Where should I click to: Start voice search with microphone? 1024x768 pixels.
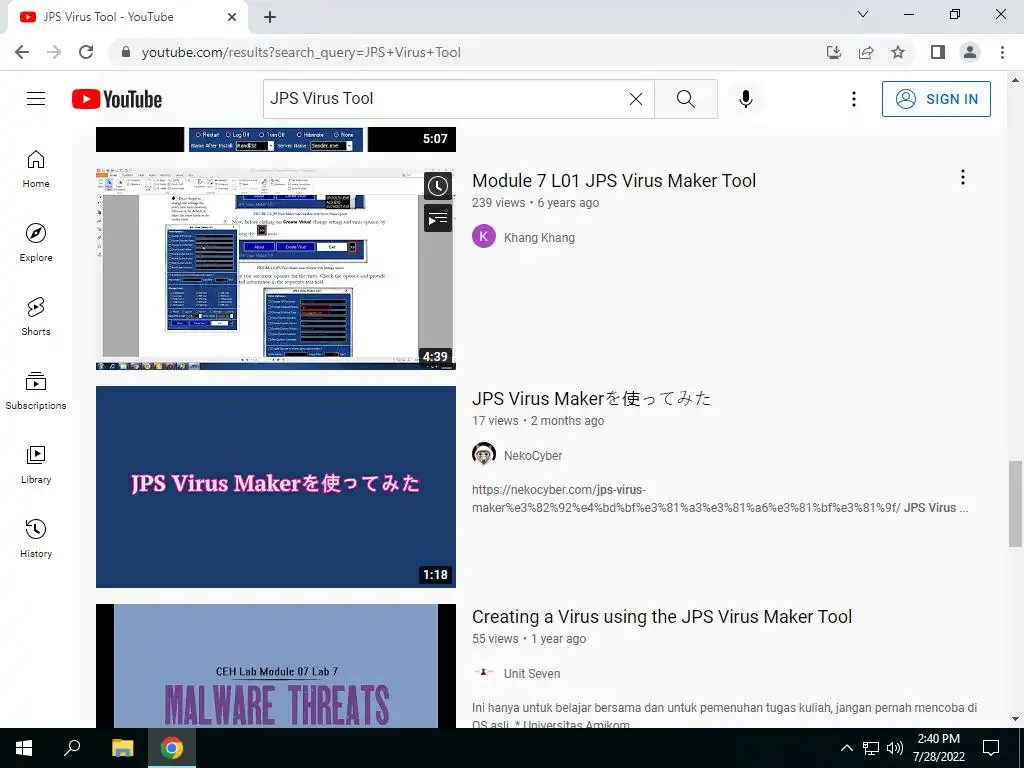[x=746, y=99]
